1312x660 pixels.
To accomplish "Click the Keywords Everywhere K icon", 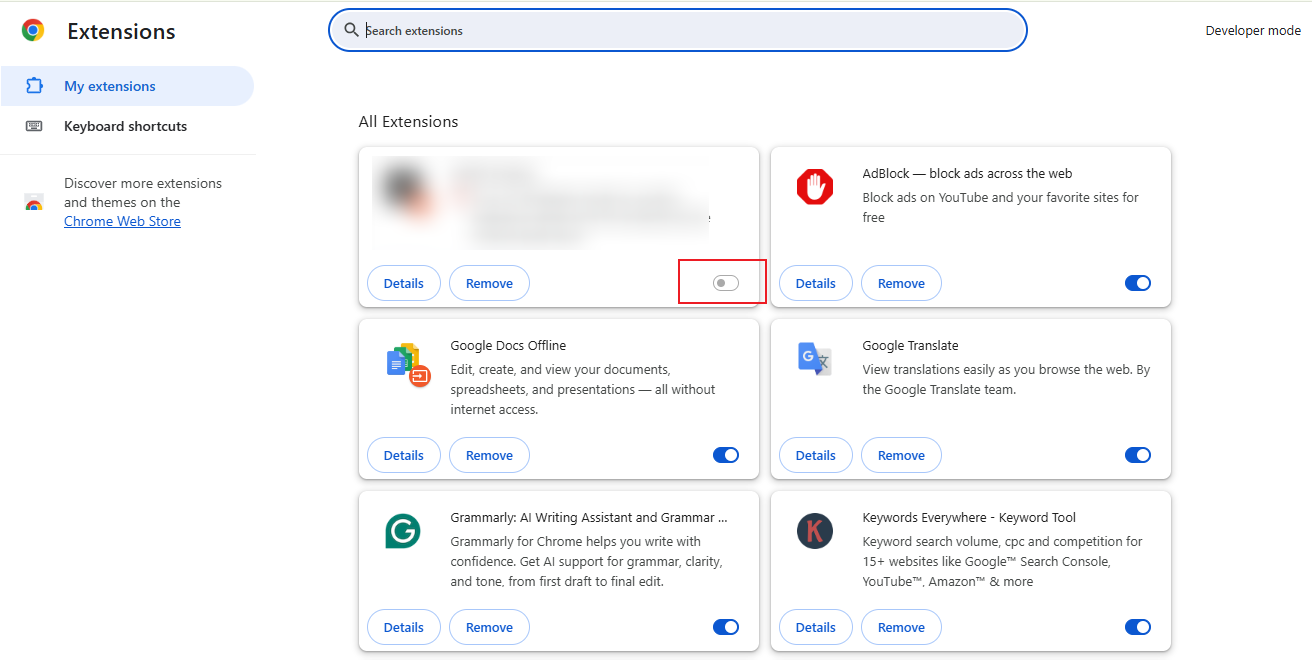I will pyautogui.click(x=815, y=531).
